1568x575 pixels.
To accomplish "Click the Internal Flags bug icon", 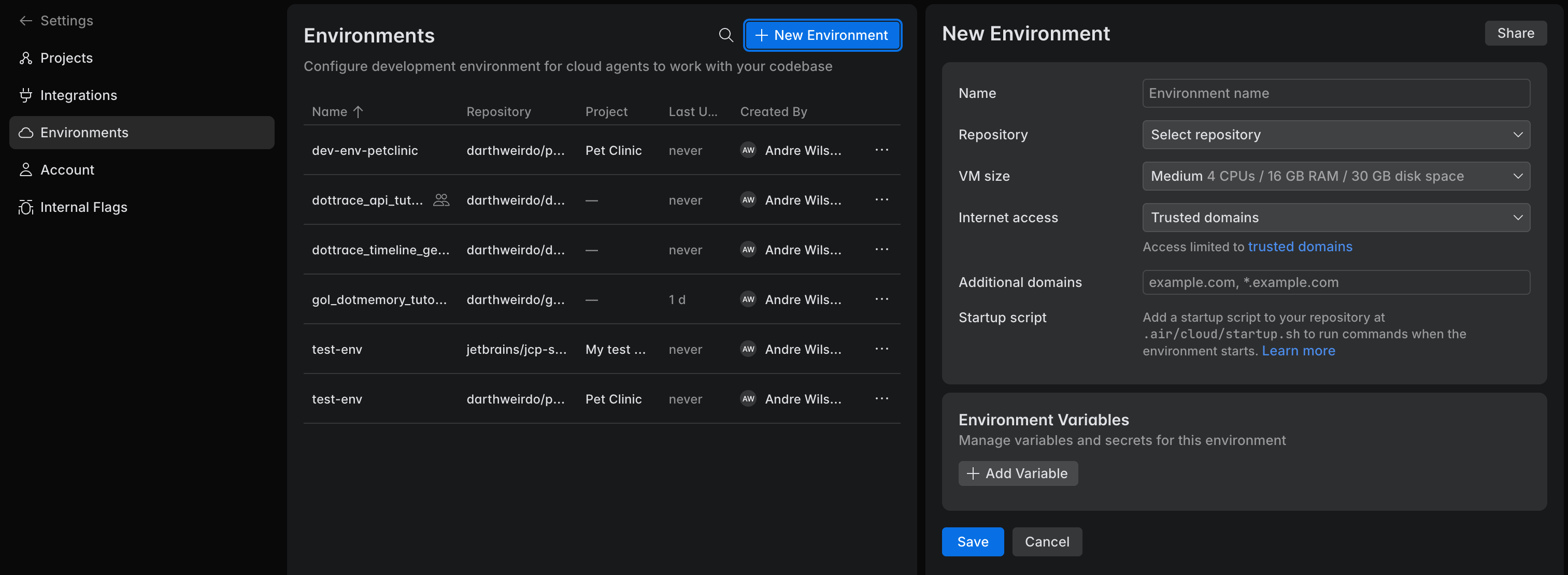I will pyautogui.click(x=25, y=207).
